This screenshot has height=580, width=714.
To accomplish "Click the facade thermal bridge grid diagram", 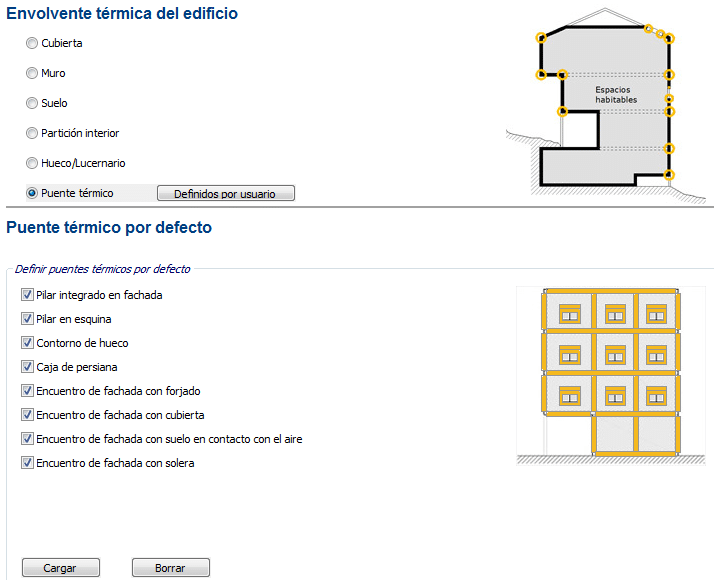I will click(610, 374).
